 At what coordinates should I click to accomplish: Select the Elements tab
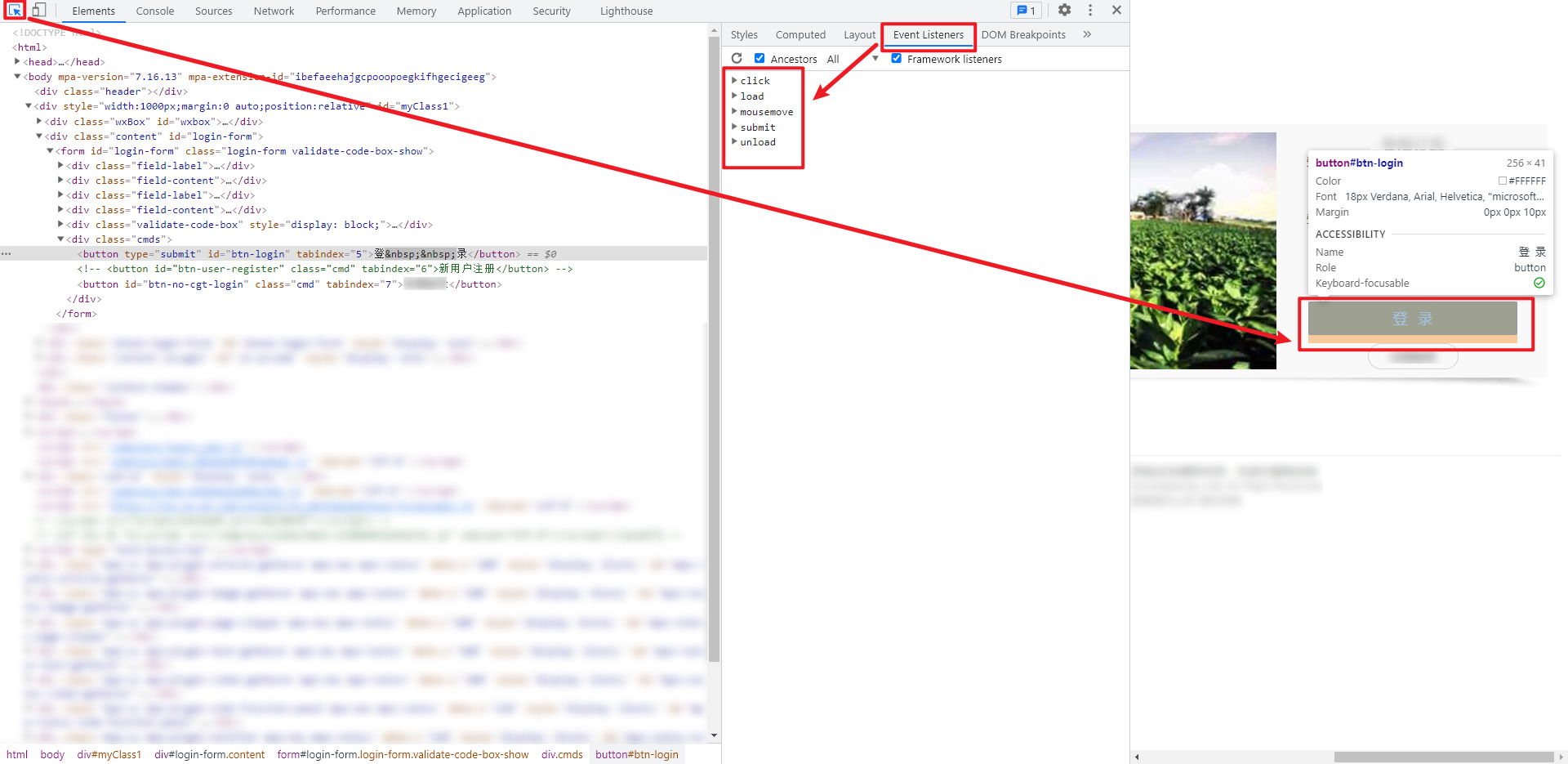click(93, 11)
